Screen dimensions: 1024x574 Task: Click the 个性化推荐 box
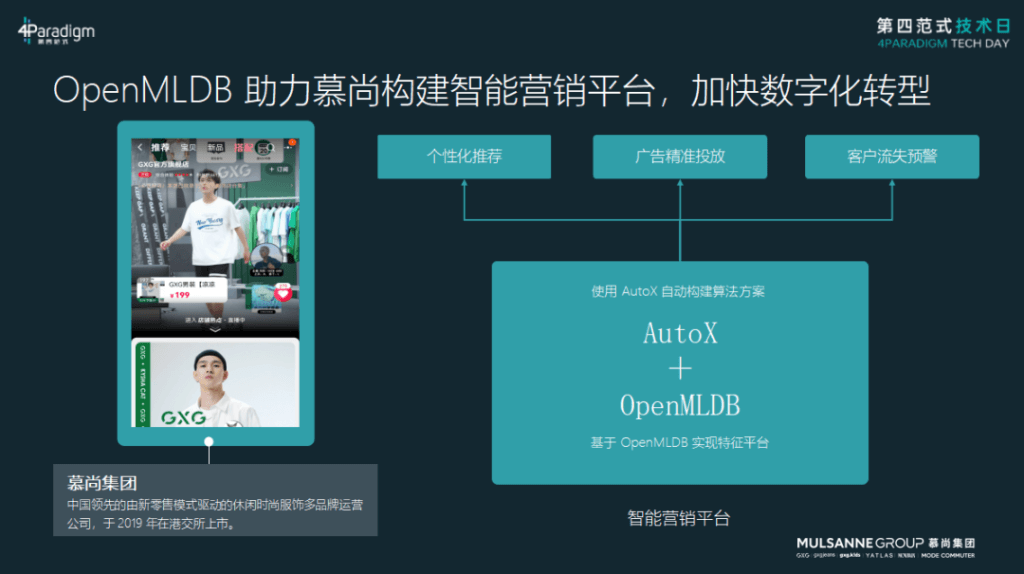[464, 157]
